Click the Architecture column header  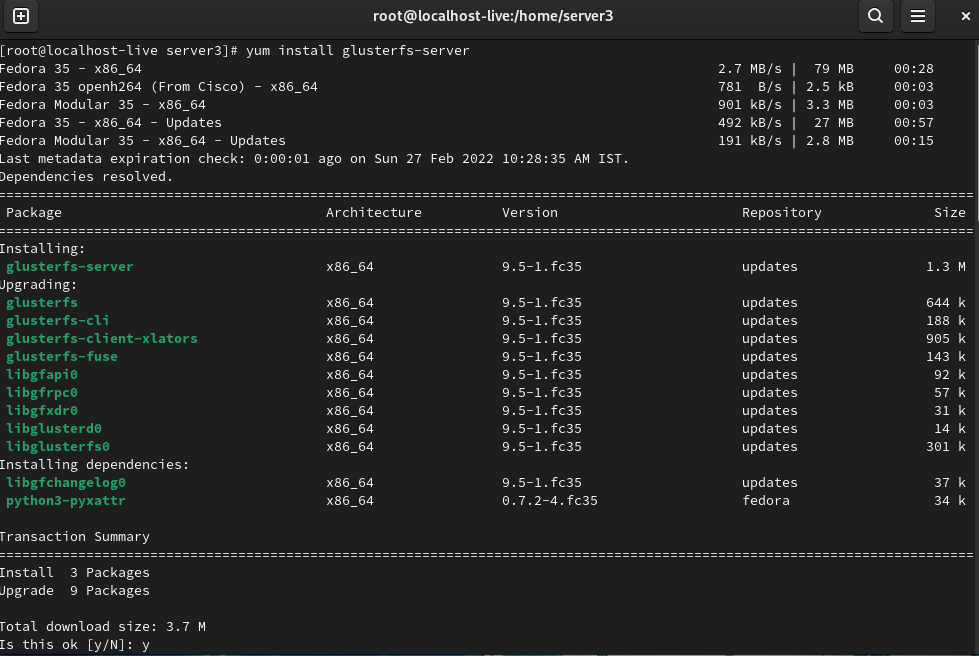pos(373,212)
